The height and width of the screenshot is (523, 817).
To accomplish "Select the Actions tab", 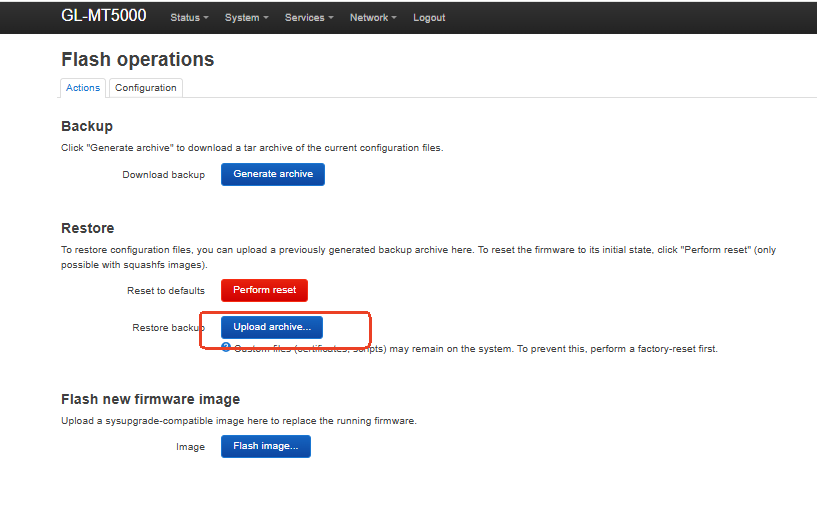I will coord(83,88).
